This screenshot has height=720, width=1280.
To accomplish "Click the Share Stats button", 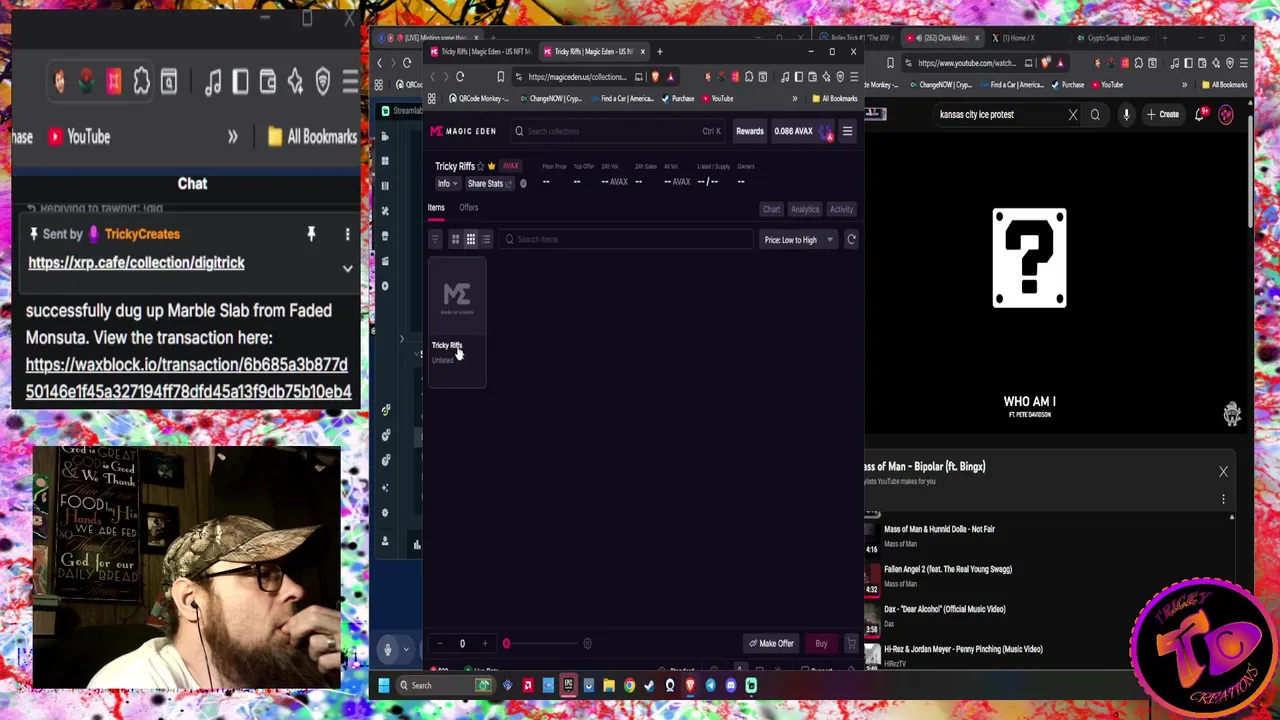I will pyautogui.click(x=489, y=184).
